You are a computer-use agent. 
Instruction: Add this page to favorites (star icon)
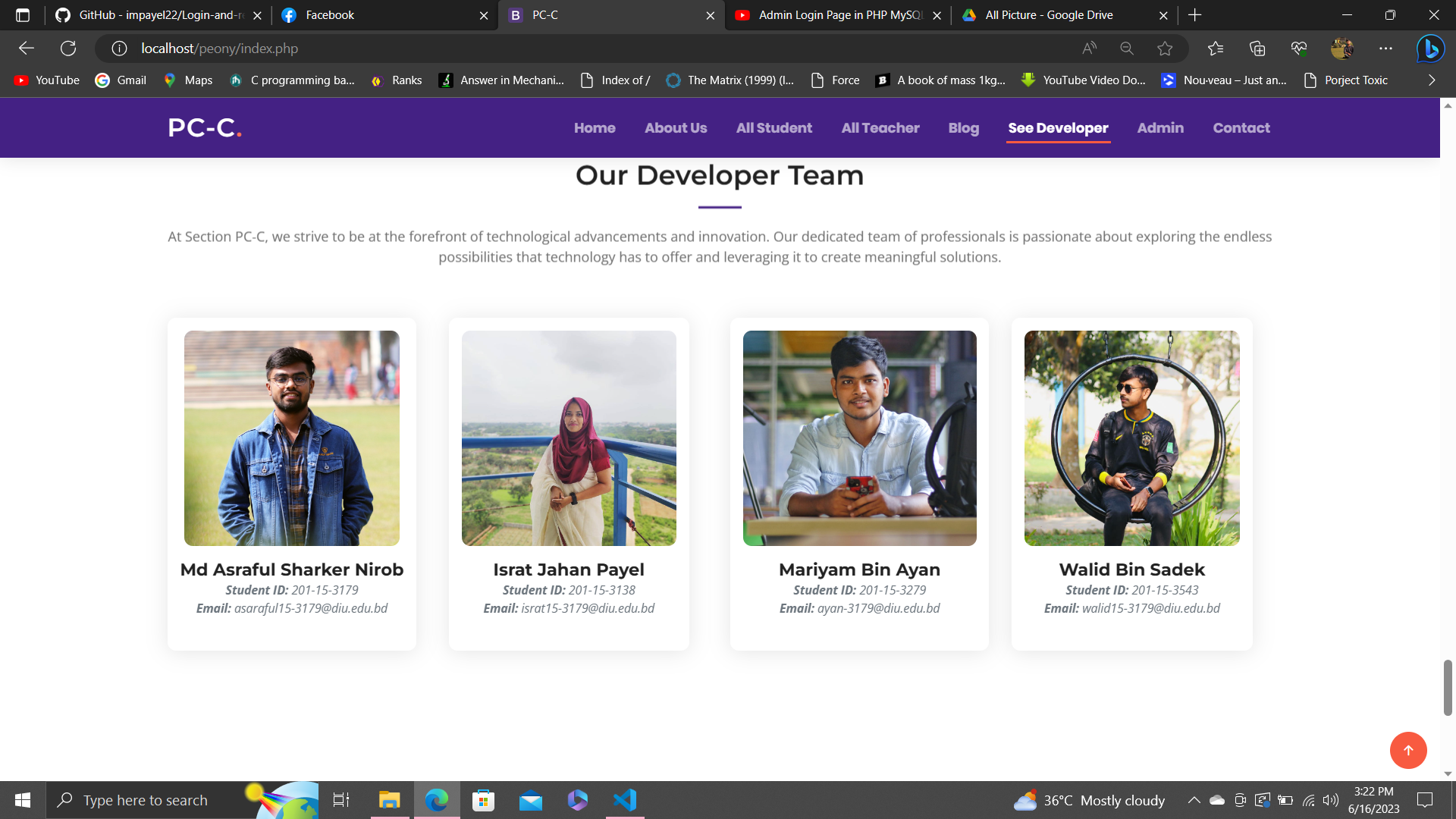1165,49
